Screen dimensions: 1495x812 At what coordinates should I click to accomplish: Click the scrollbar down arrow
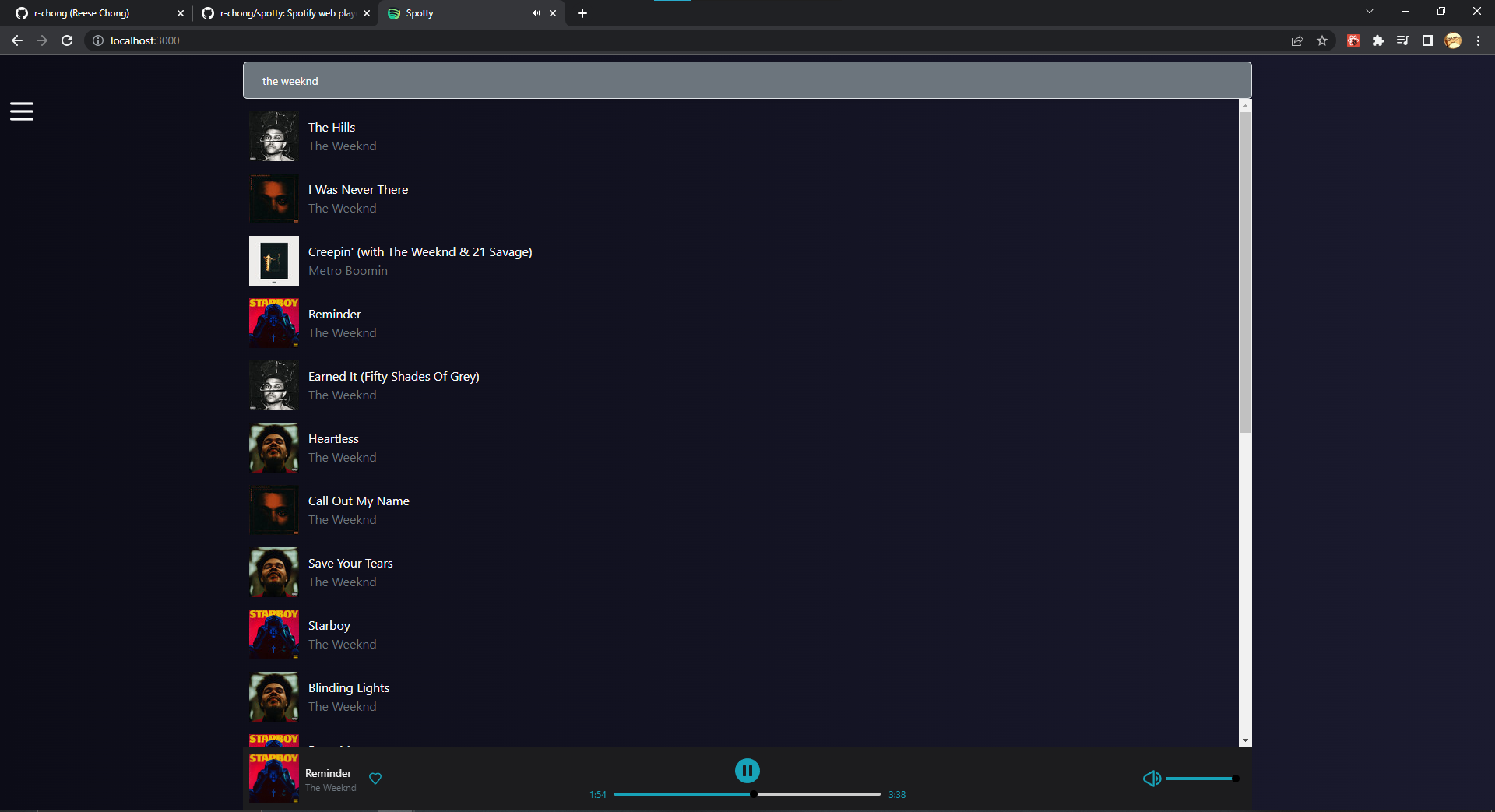(1245, 740)
